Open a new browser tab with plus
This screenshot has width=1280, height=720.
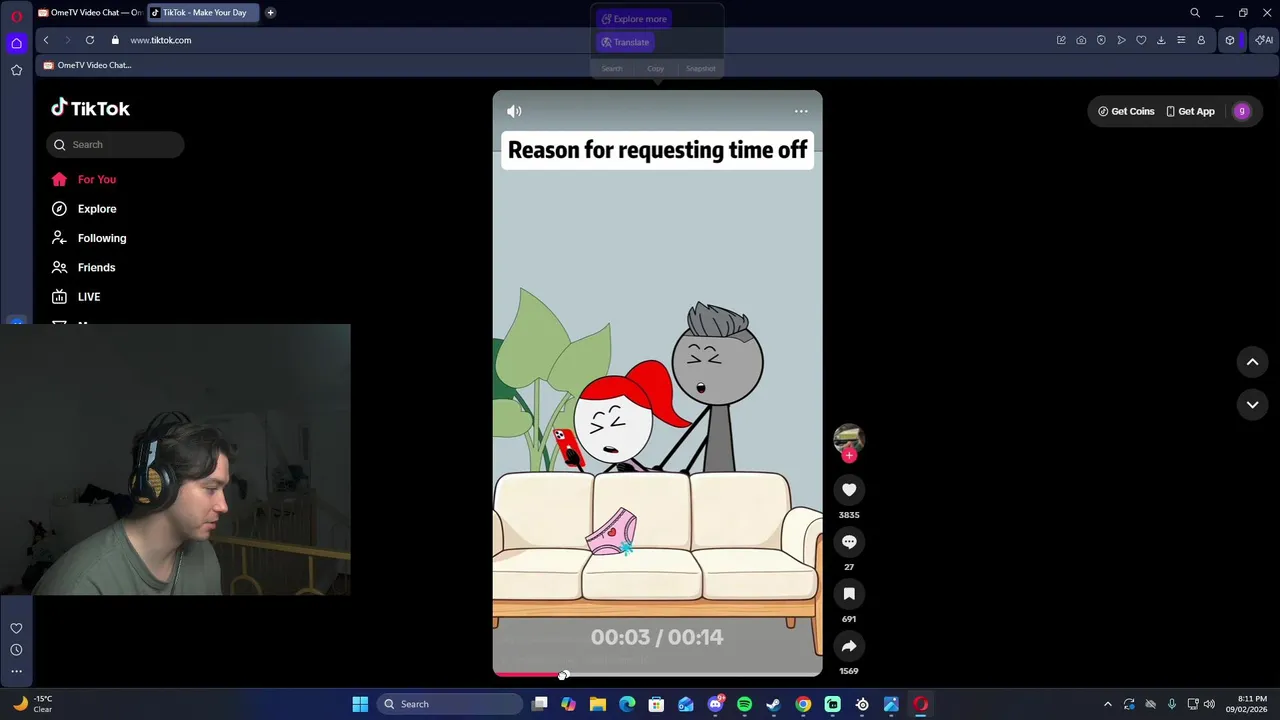point(270,13)
